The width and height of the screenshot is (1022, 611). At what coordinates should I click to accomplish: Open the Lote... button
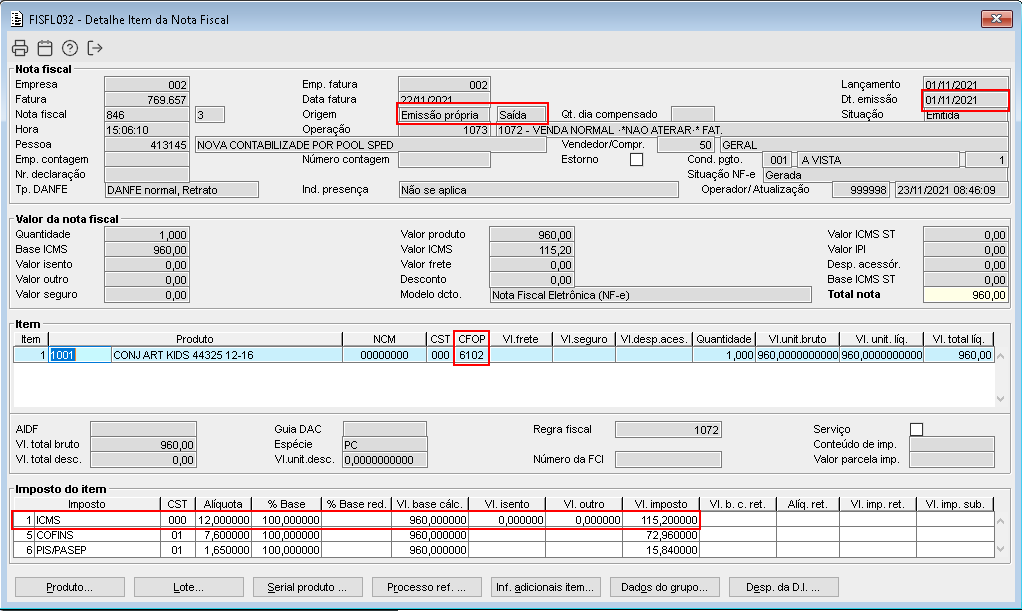188,587
